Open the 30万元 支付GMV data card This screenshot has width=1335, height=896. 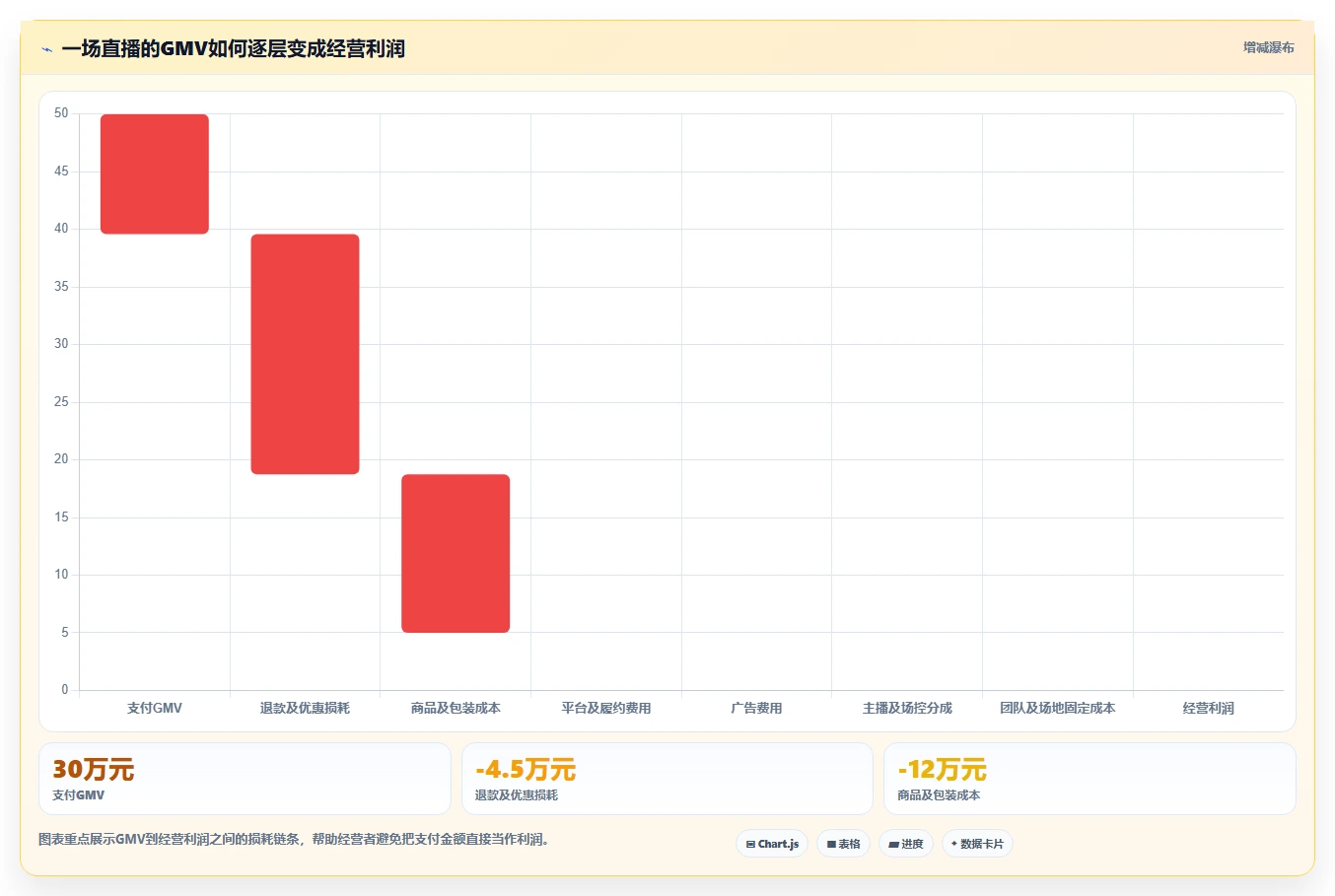(x=245, y=779)
